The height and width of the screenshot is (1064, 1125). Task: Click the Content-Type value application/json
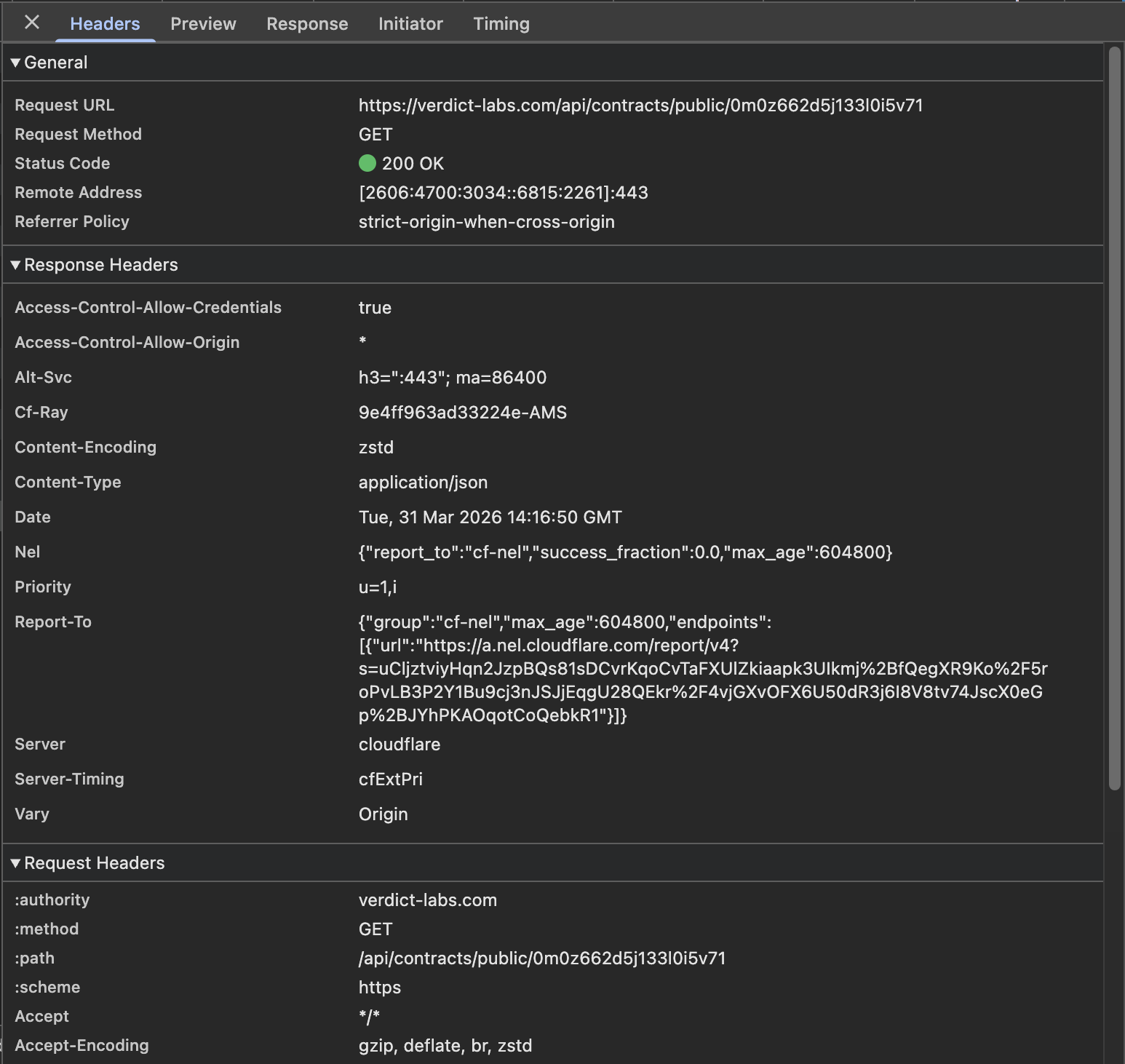coord(423,482)
